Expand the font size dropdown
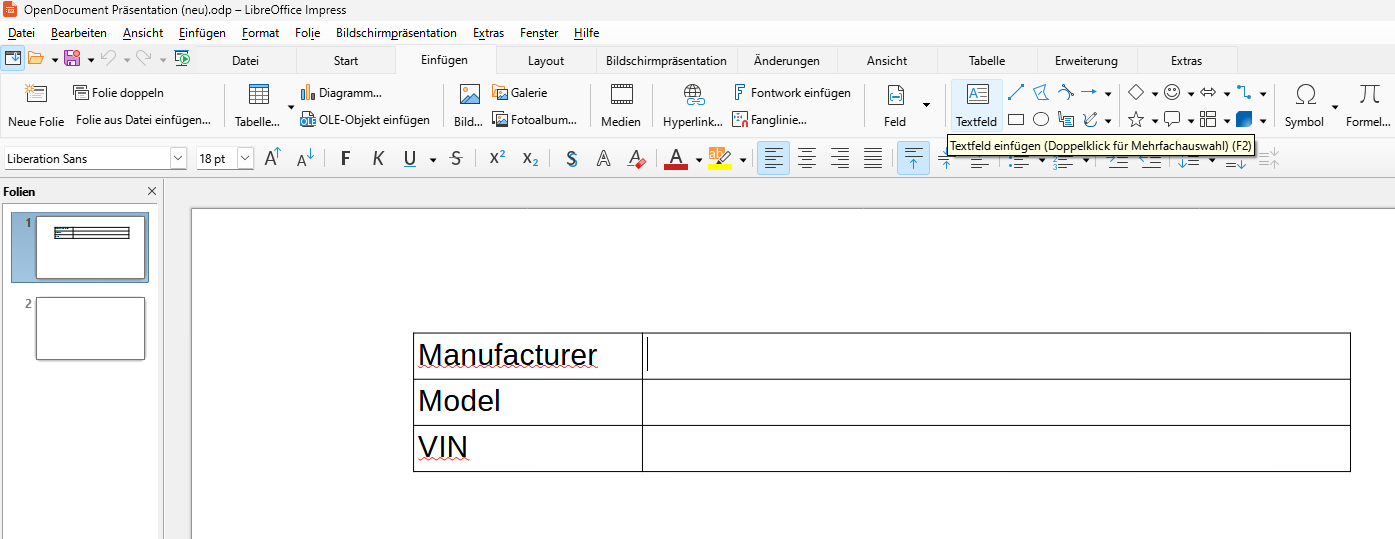The height and width of the screenshot is (539, 1395). coord(245,158)
